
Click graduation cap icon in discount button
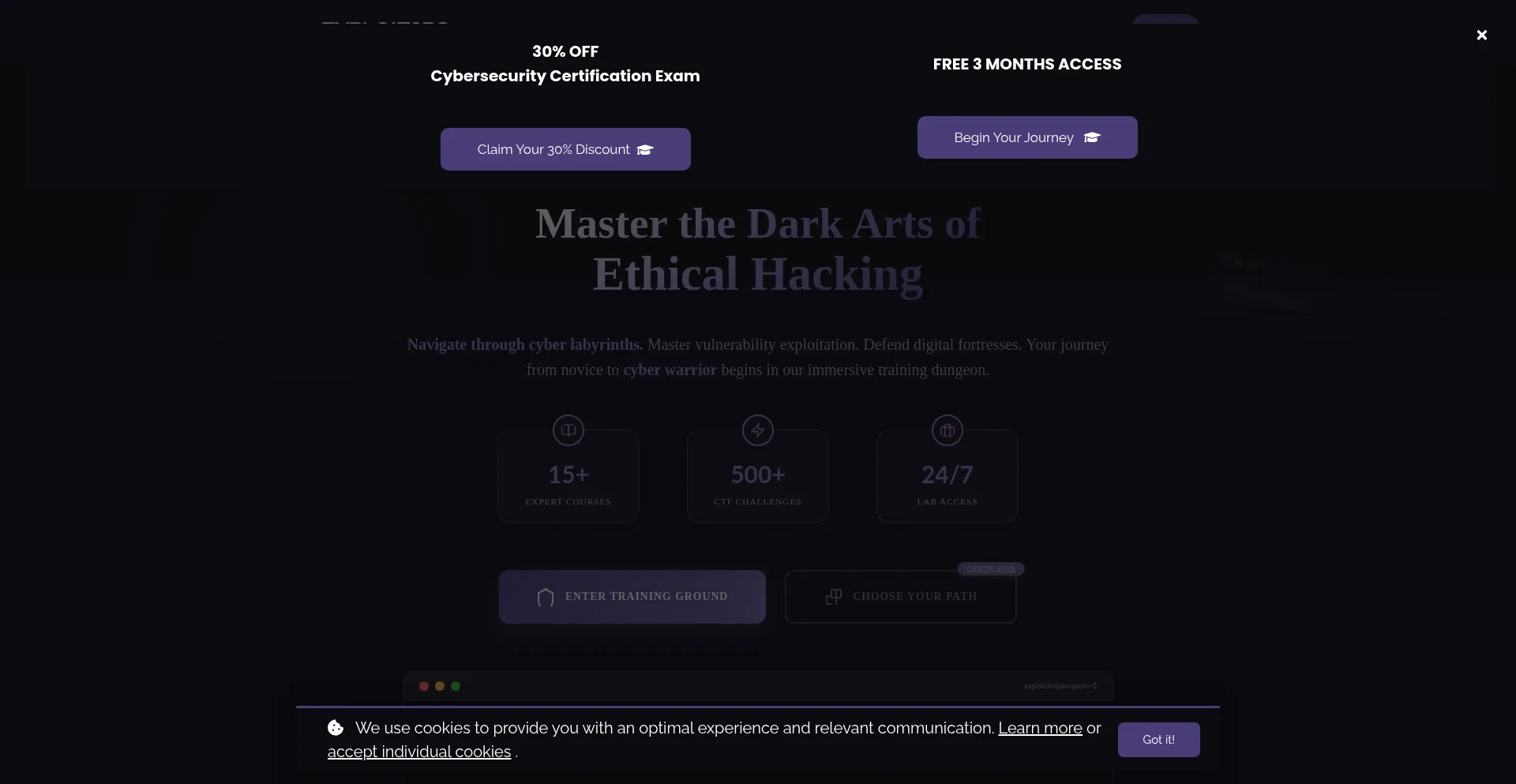pos(645,150)
